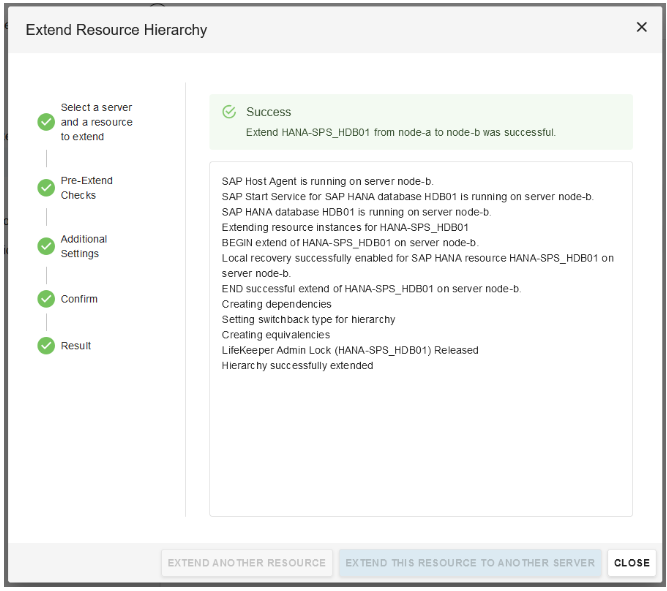Click the 'Extend Resource Hierarchy' dialog title
This screenshot has height=591, width=667.
[116, 30]
